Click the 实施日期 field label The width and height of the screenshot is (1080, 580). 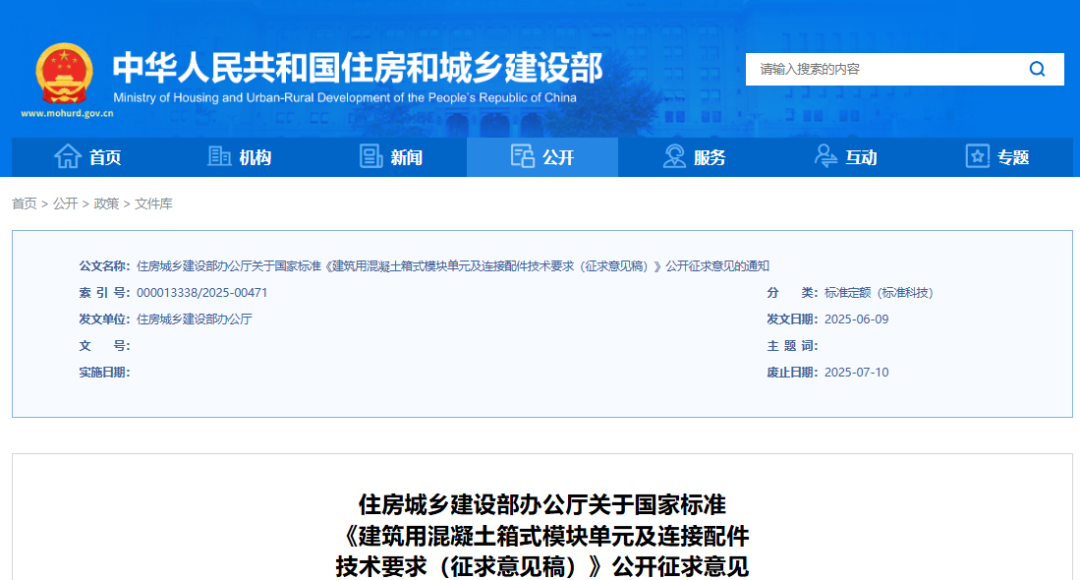tap(104, 372)
